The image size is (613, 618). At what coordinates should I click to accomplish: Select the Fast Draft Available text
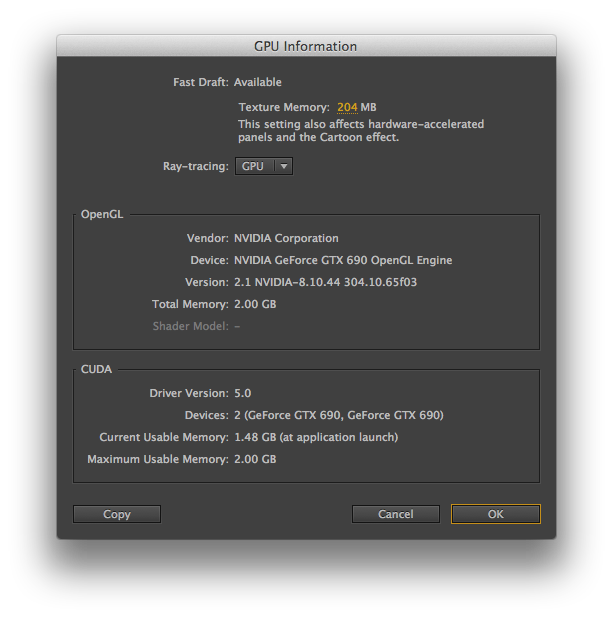point(257,82)
